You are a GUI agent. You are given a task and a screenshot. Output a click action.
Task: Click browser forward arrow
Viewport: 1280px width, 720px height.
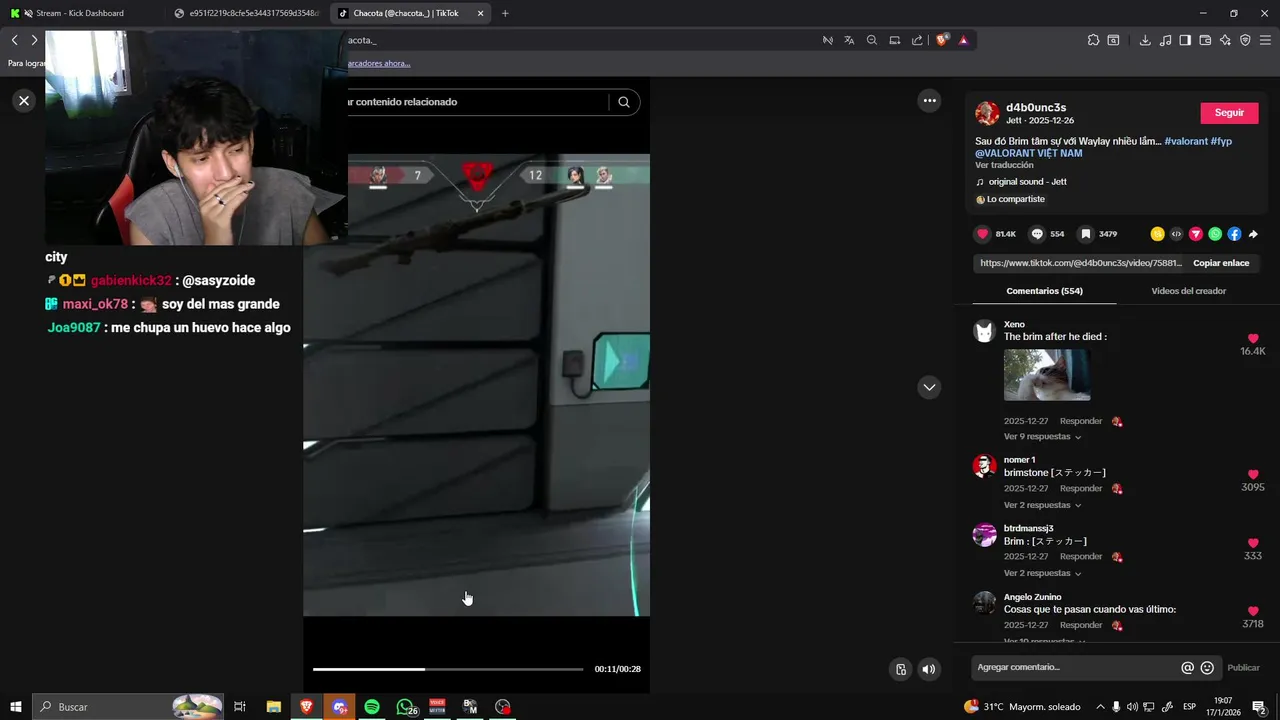coord(34,40)
